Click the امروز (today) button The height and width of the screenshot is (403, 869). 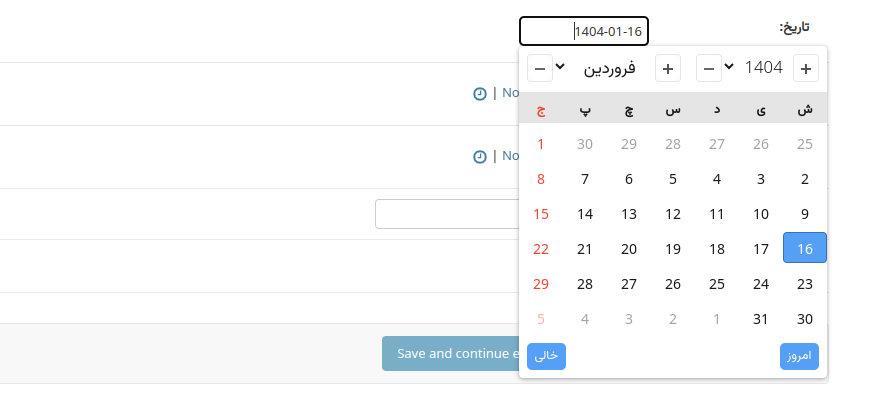click(799, 356)
